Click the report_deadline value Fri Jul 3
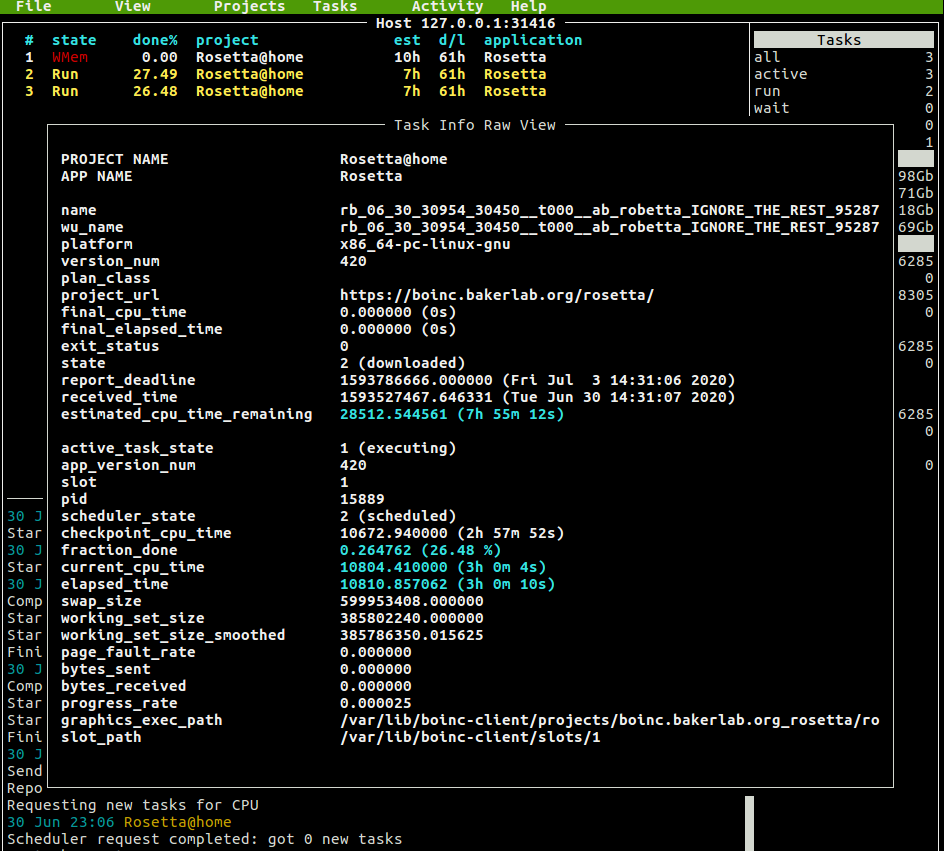 tap(537, 380)
